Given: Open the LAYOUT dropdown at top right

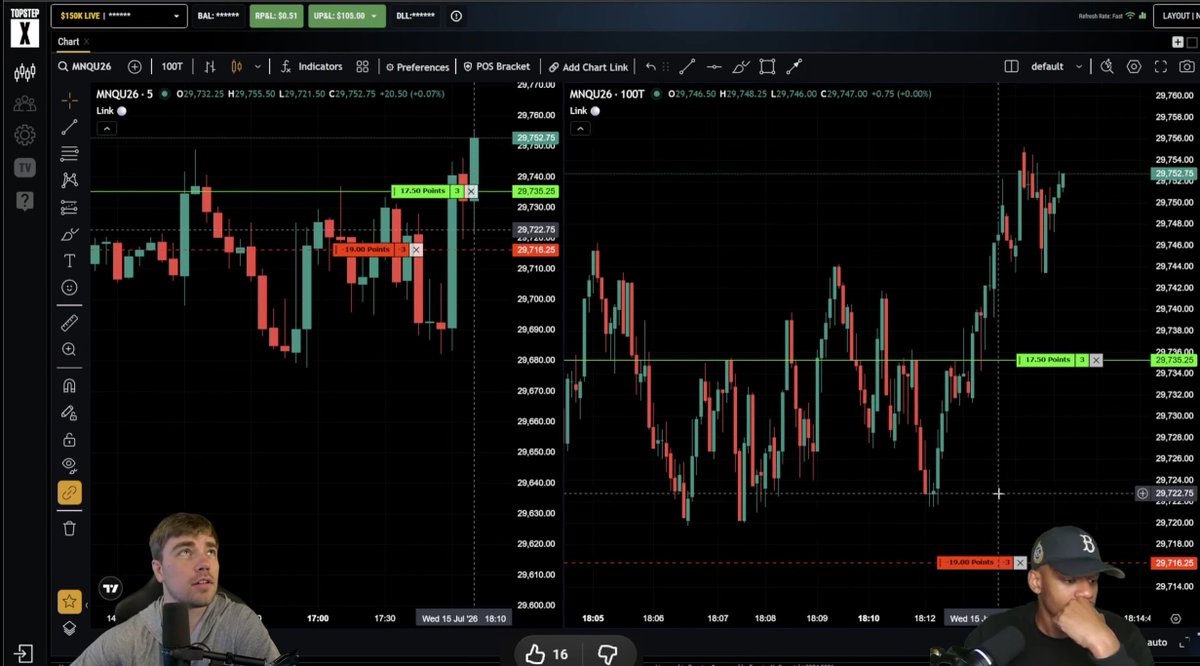Looking at the screenshot, I should click(x=1177, y=16).
